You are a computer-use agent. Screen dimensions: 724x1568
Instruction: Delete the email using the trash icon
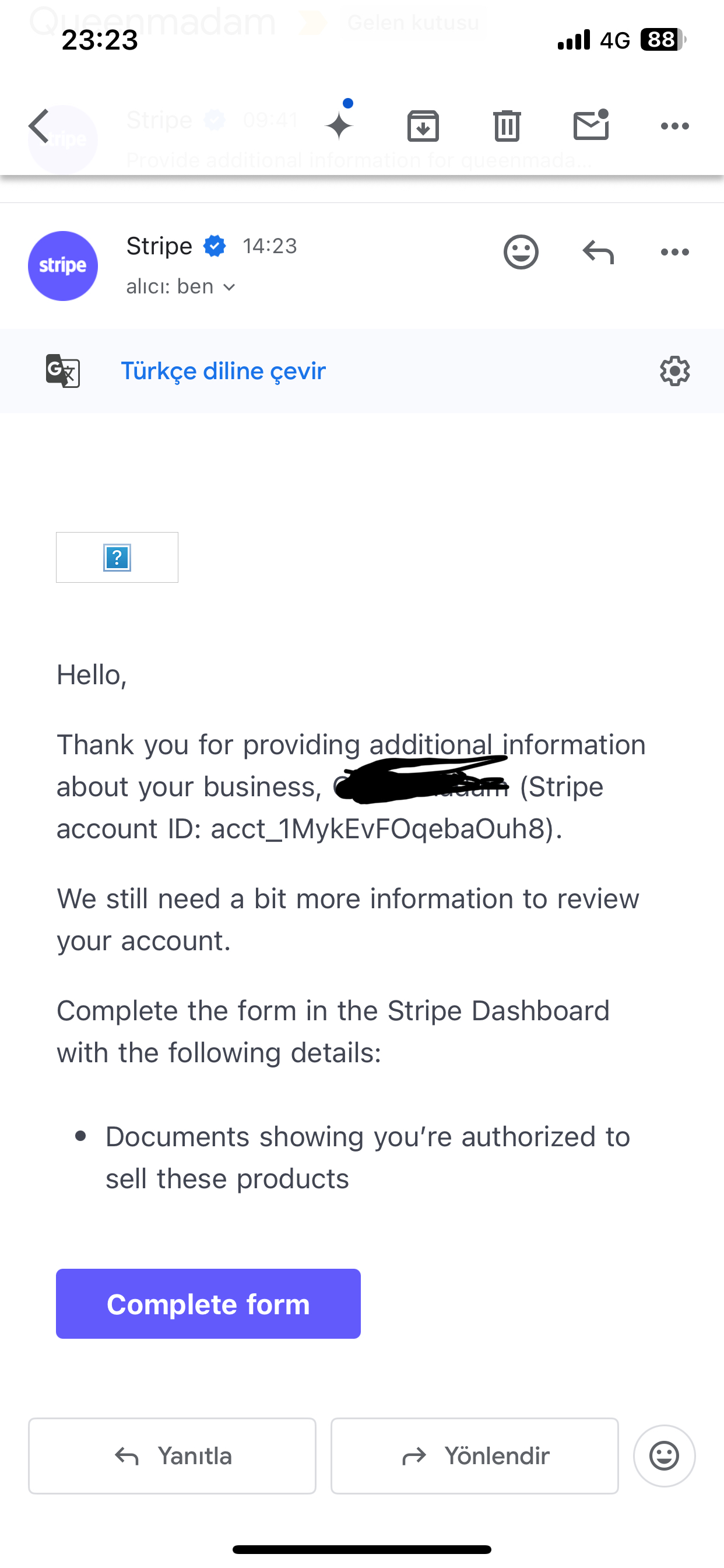(507, 126)
